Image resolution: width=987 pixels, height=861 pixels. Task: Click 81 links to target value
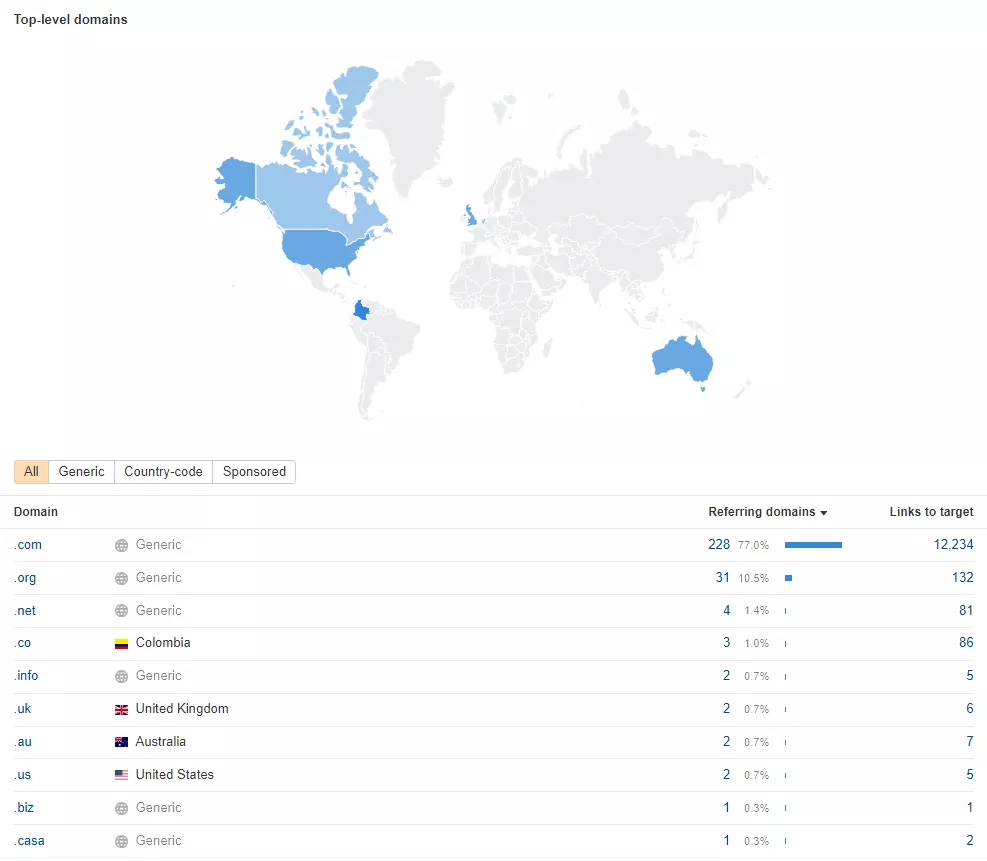(x=966, y=610)
